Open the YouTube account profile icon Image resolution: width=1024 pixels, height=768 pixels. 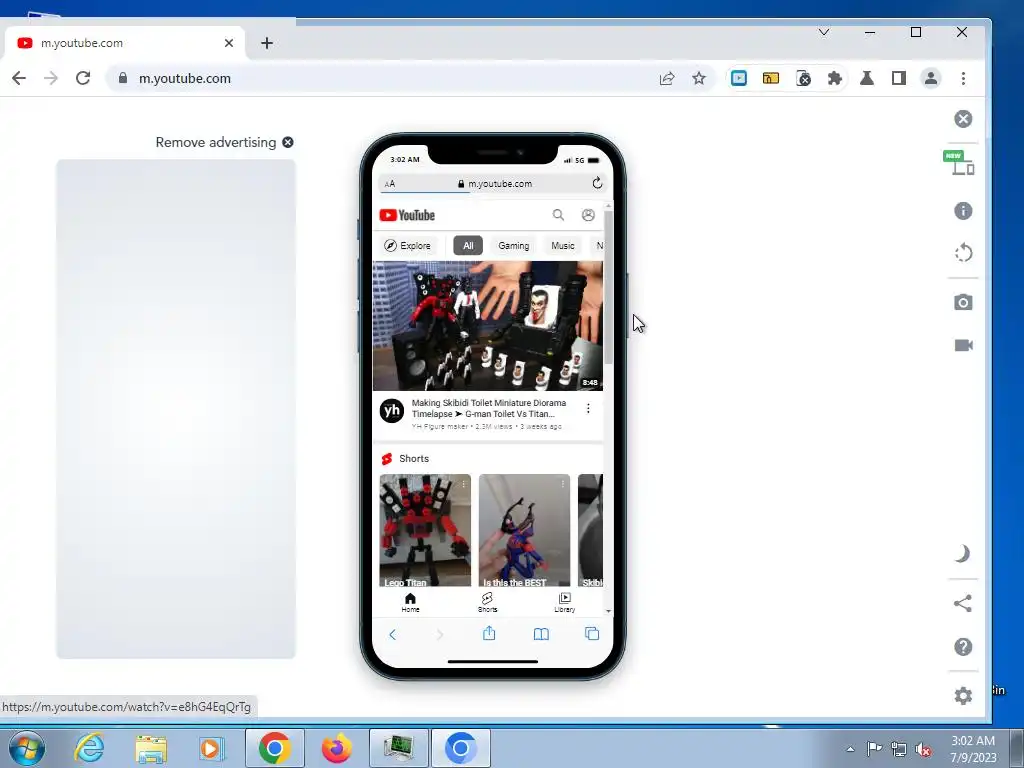pos(588,215)
